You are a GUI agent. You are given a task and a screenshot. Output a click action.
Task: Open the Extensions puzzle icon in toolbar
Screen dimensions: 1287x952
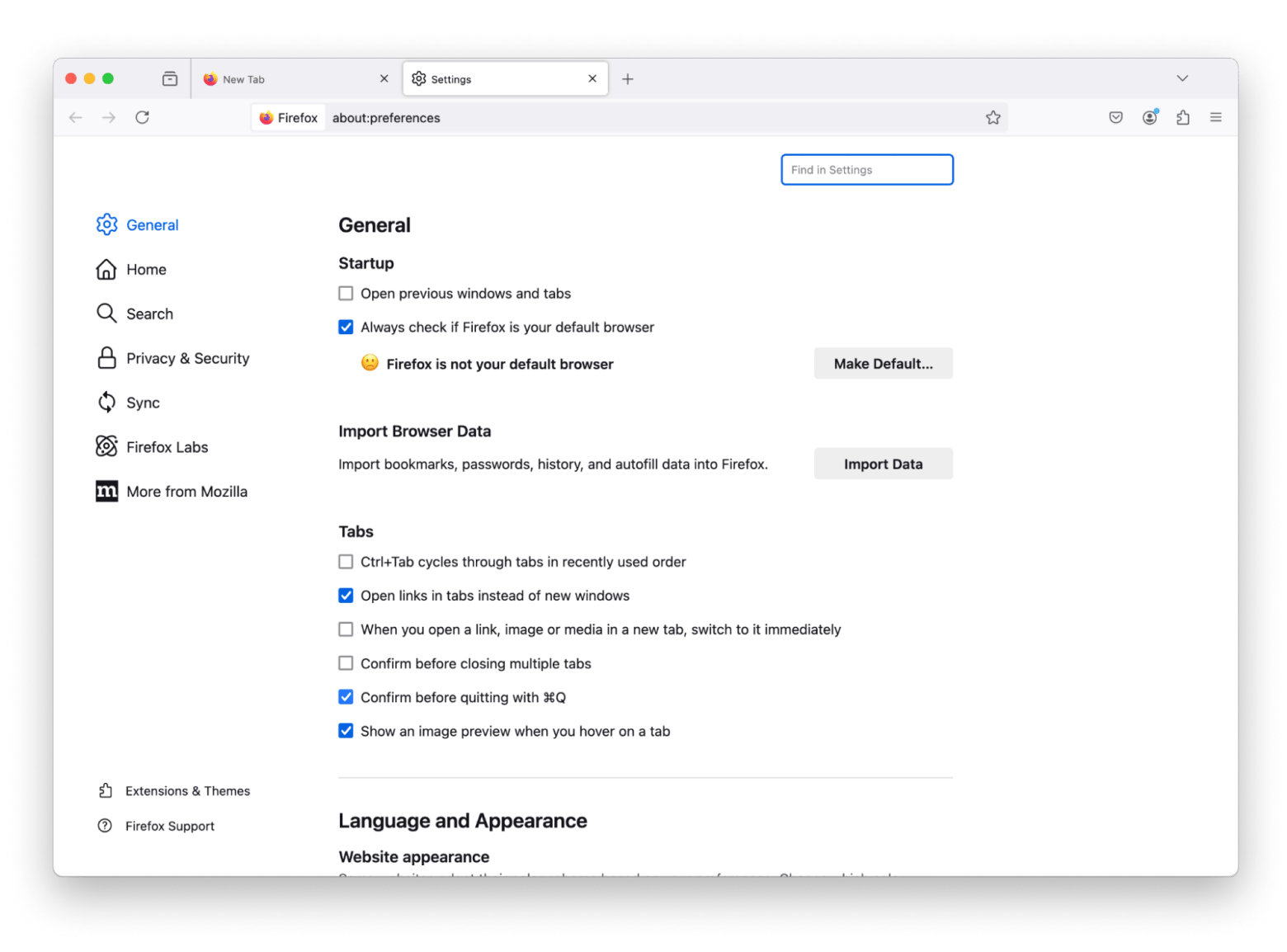1182,118
